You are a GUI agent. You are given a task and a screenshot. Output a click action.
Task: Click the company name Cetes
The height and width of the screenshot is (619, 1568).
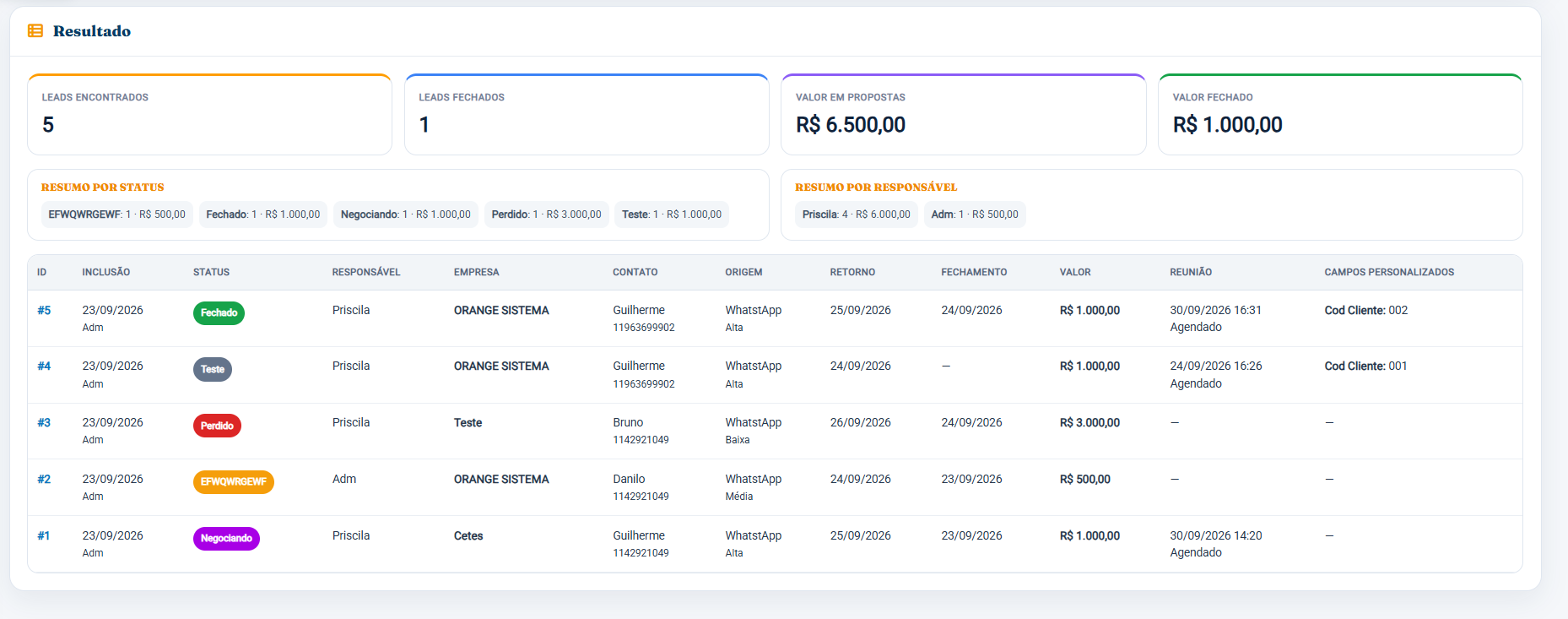[x=468, y=536]
